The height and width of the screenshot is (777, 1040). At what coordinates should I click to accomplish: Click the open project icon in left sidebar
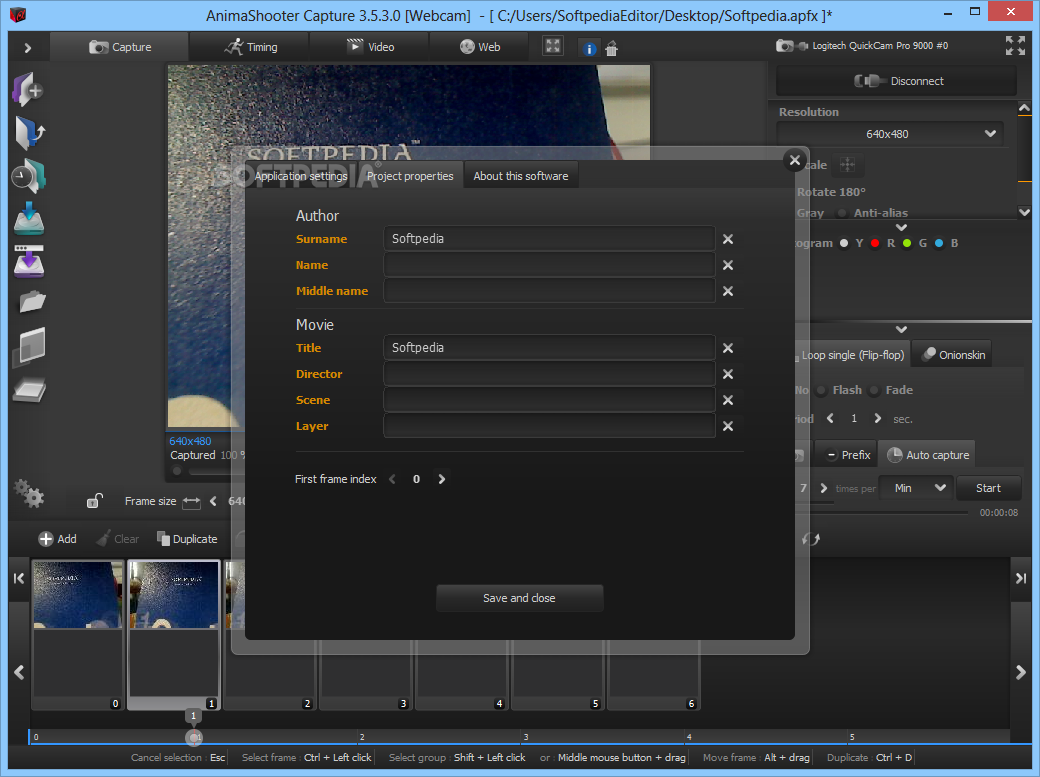pos(29,133)
